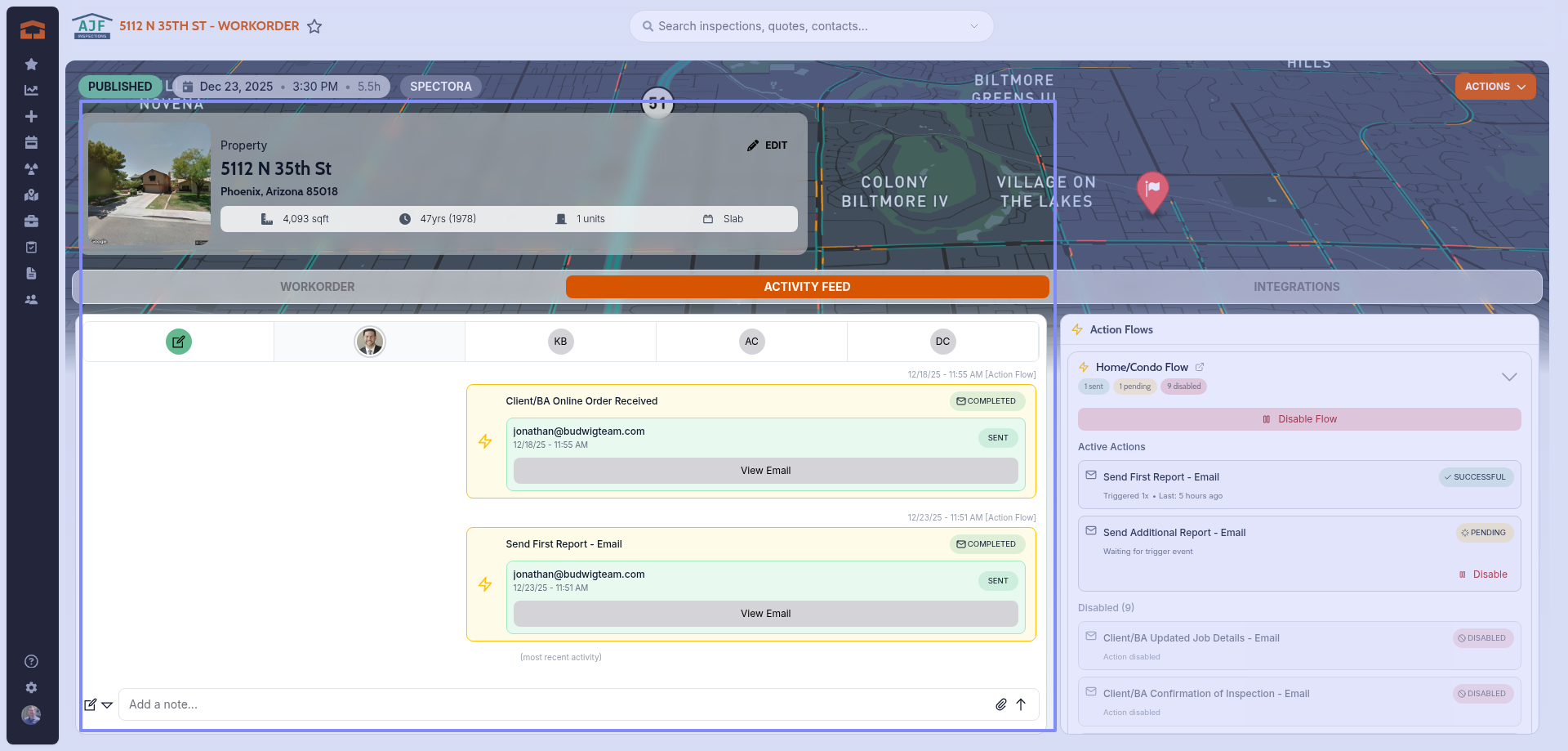
Task: Disable the Send Additional Report action
Action: [x=1483, y=574]
